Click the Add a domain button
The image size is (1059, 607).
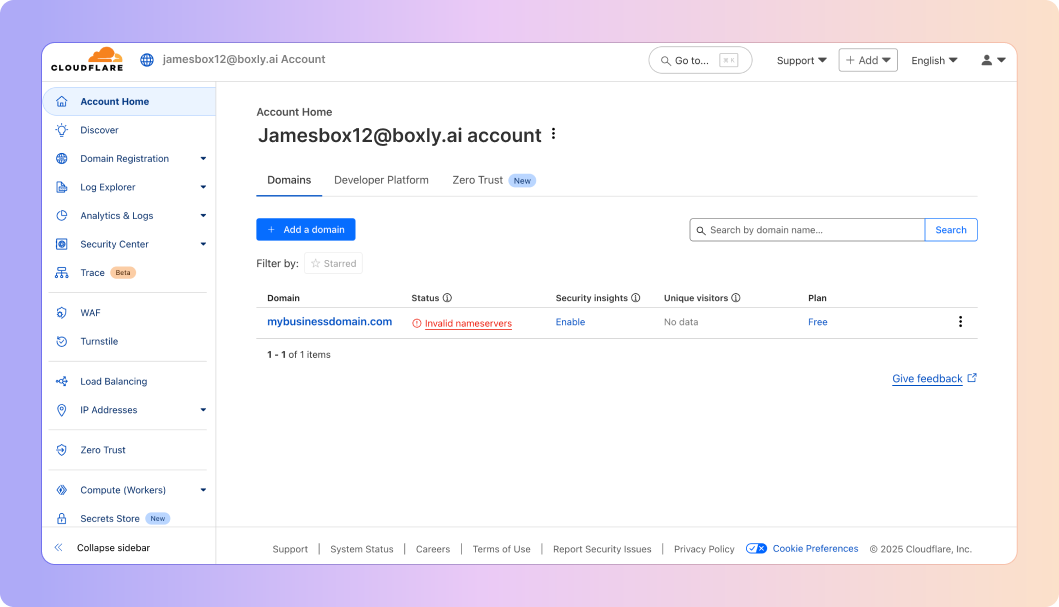tap(306, 230)
